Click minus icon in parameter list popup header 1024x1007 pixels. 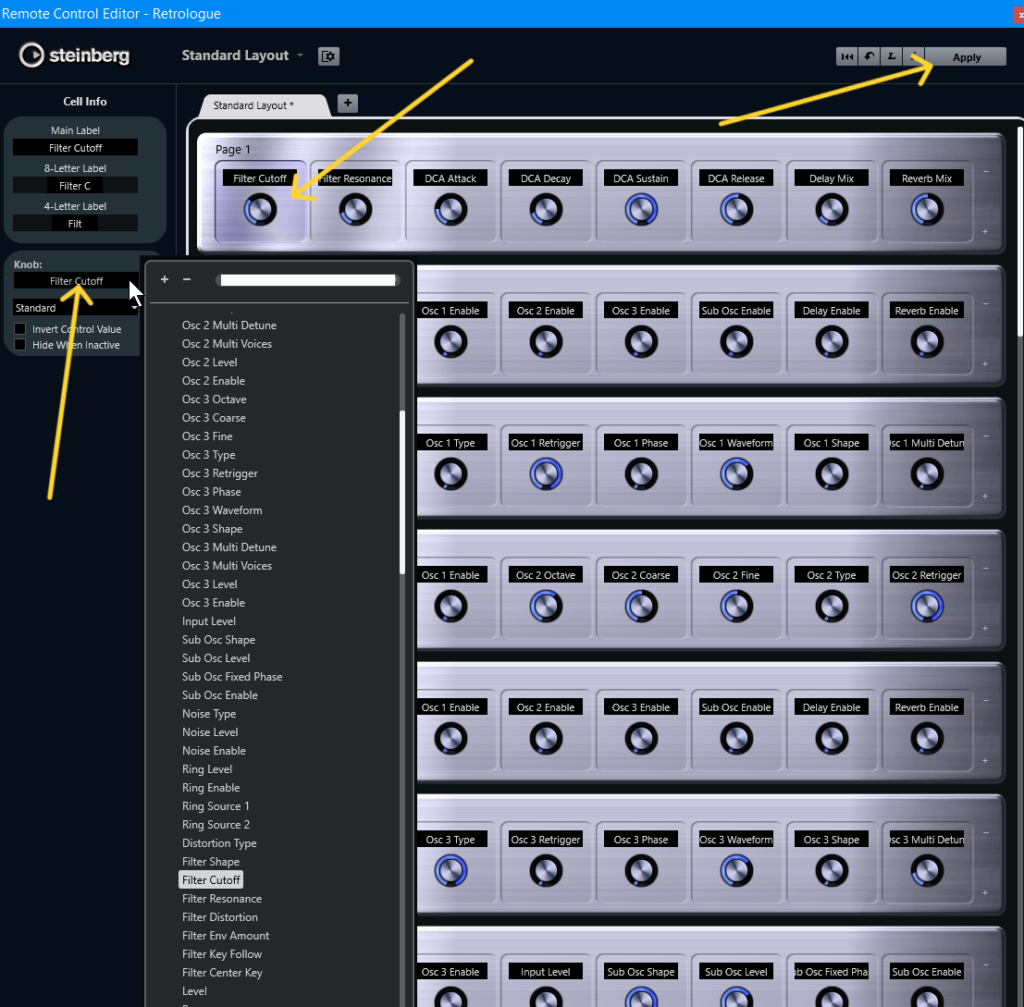pos(187,280)
